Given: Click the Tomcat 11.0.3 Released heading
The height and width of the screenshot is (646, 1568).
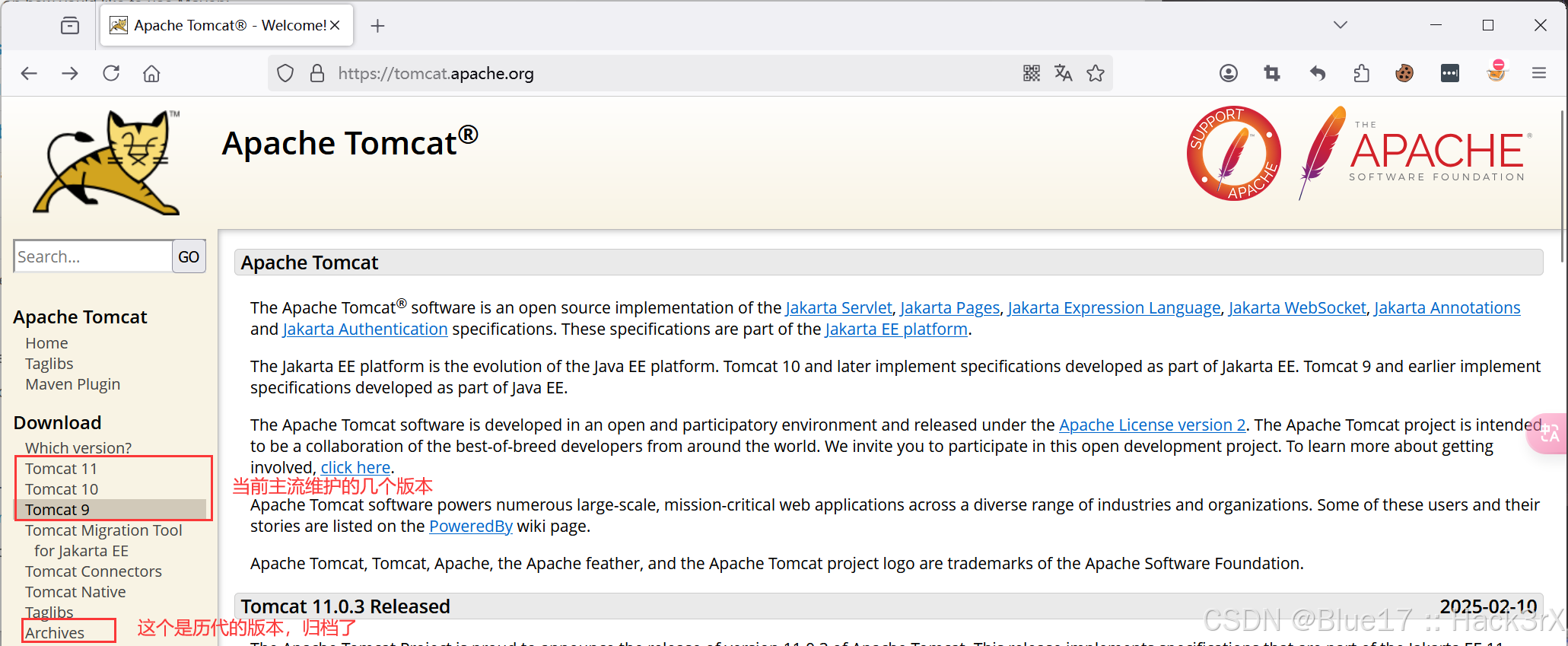Looking at the screenshot, I should tap(345, 606).
